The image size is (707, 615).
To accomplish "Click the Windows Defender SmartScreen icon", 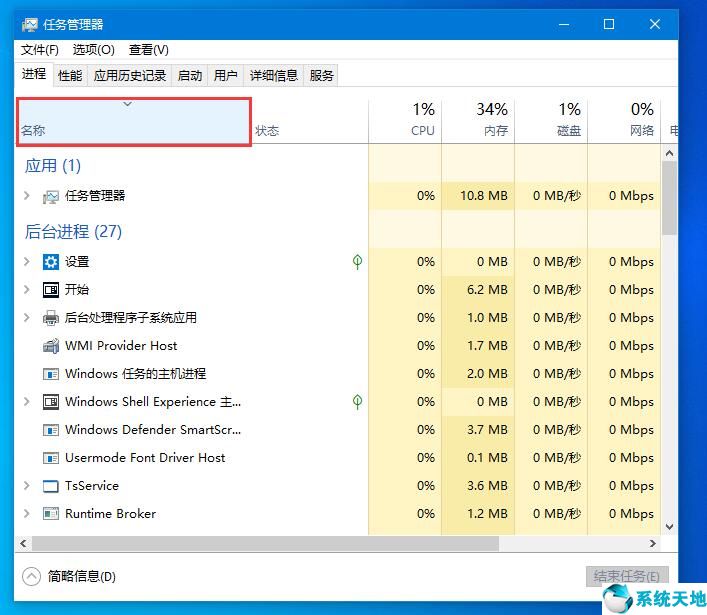I will (x=50, y=430).
